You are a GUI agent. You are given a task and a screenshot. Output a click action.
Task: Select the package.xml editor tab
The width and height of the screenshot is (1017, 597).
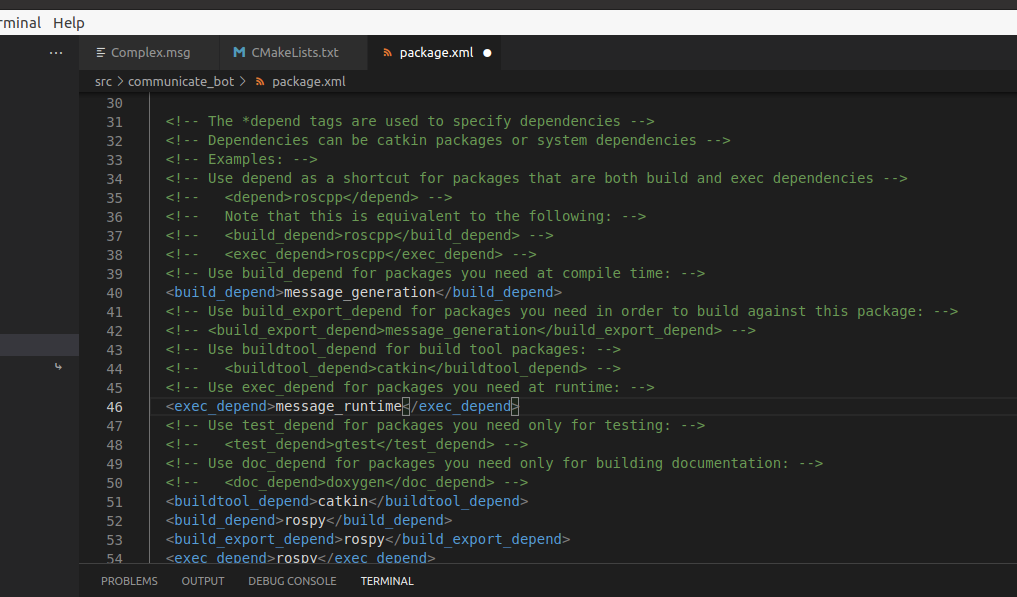pos(436,53)
